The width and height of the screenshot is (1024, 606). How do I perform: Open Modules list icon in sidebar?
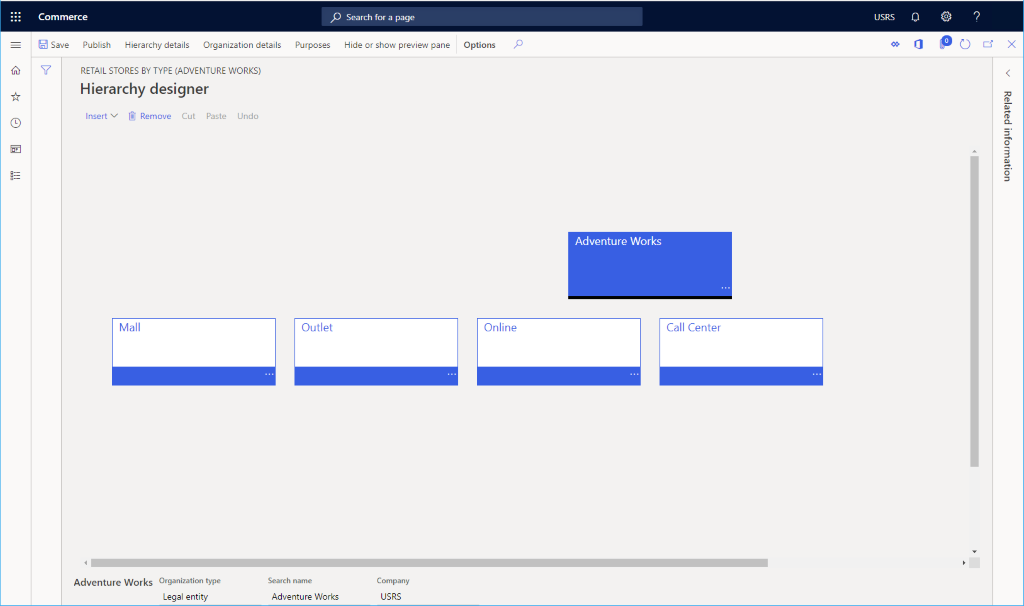16,175
